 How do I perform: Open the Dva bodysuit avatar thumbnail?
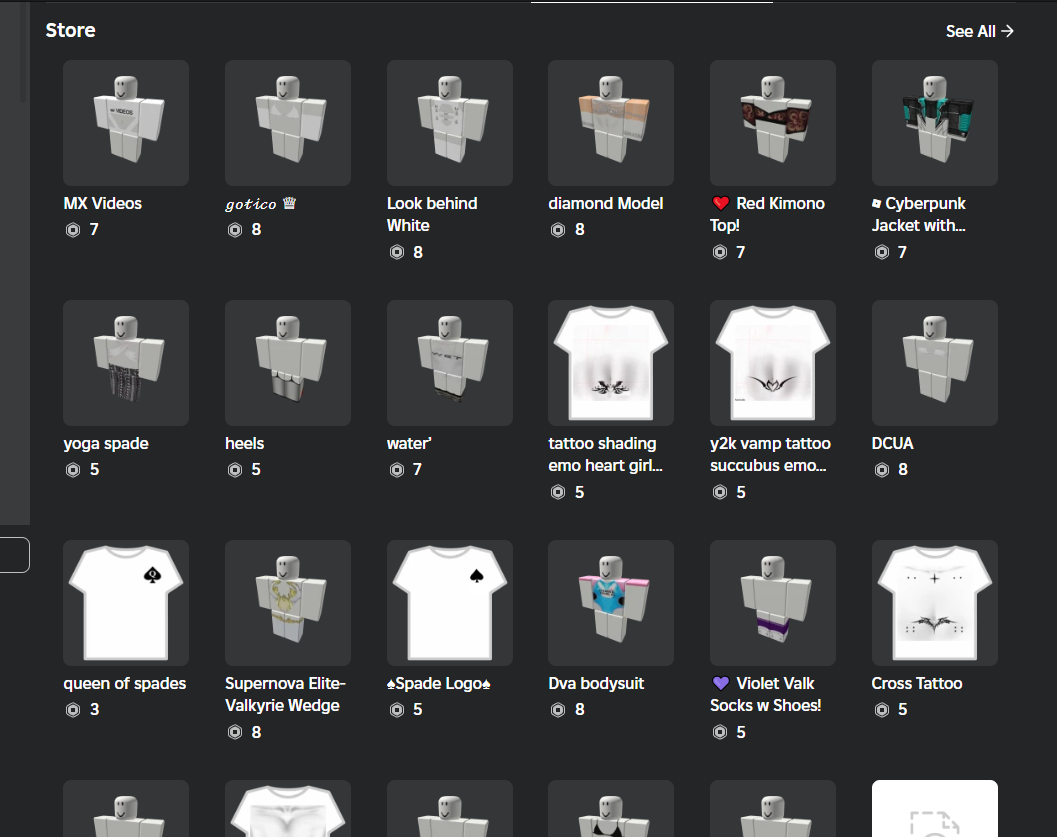(611, 602)
